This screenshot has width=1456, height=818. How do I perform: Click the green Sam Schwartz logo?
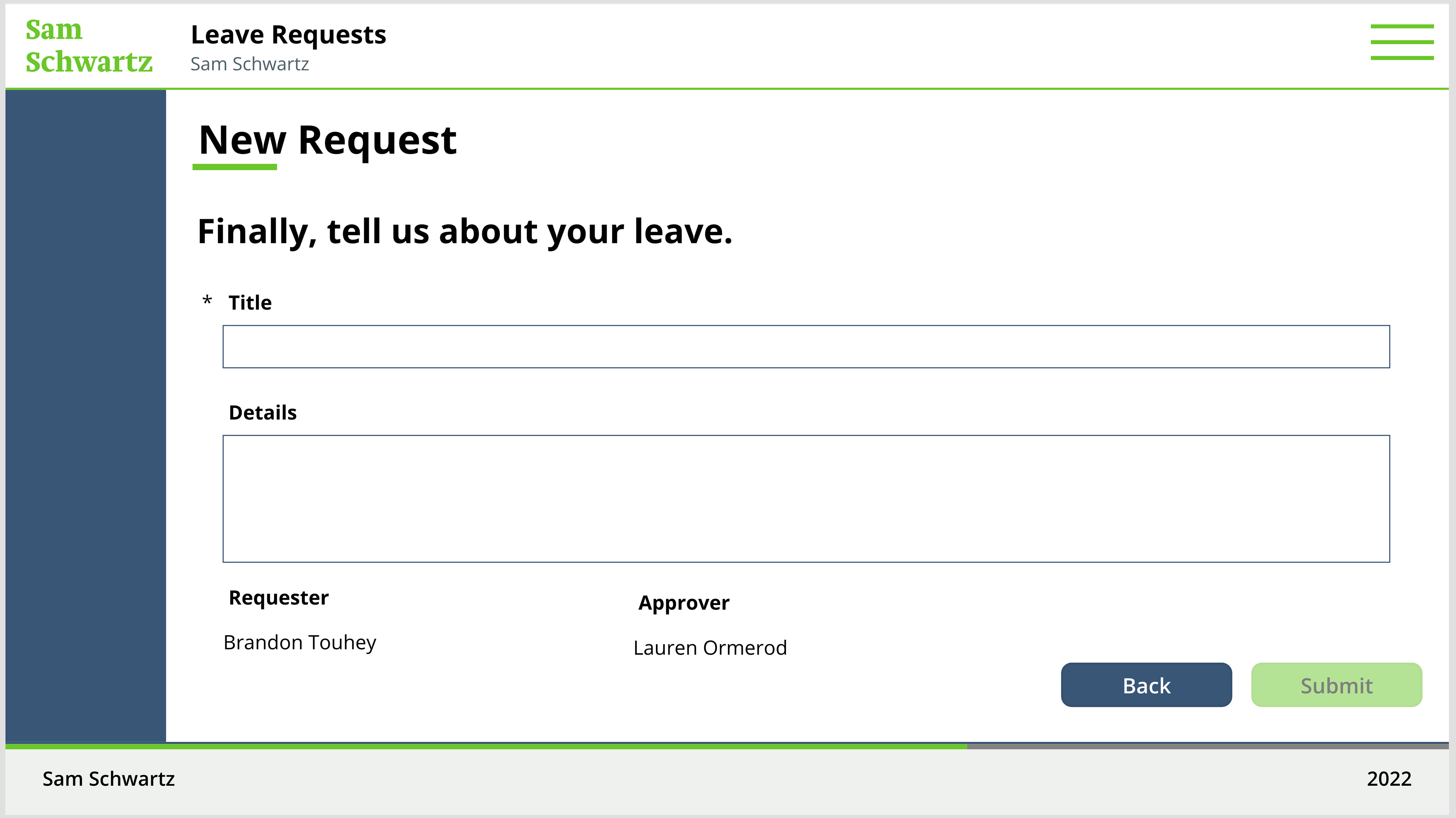coord(89,46)
